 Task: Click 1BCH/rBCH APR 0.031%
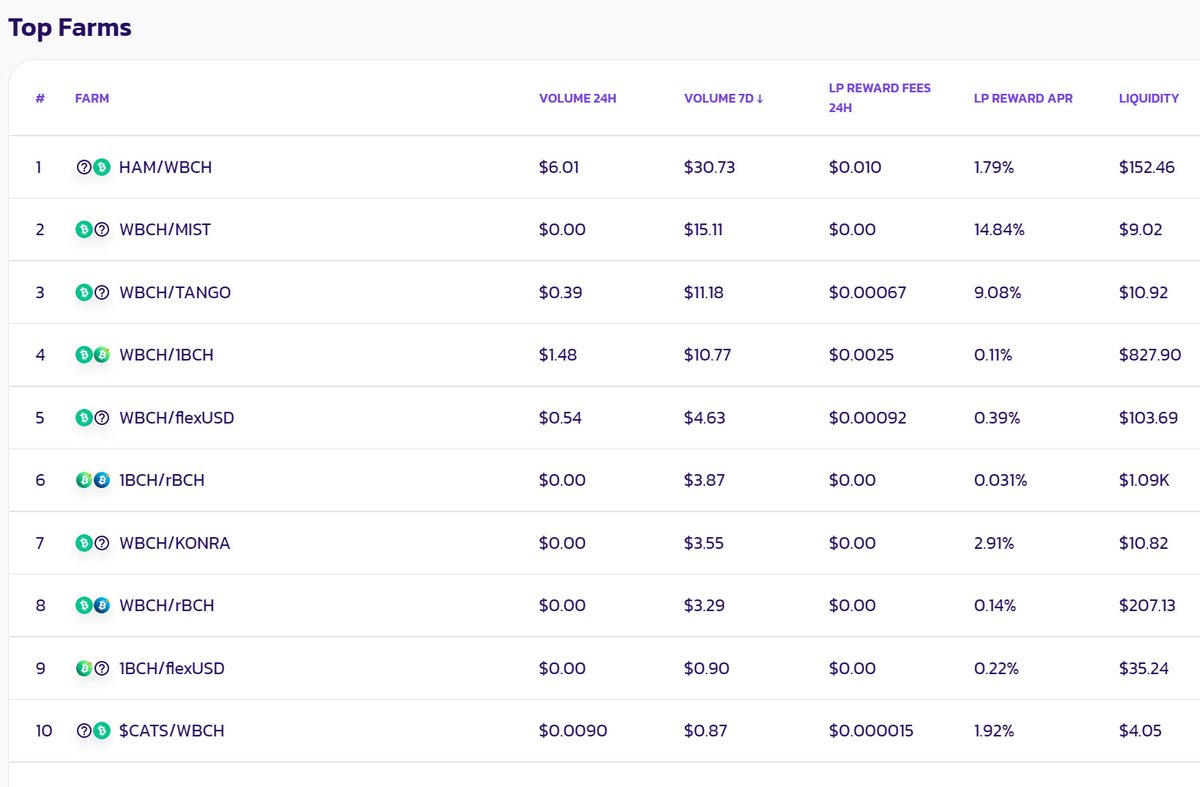[x=1000, y=480]
